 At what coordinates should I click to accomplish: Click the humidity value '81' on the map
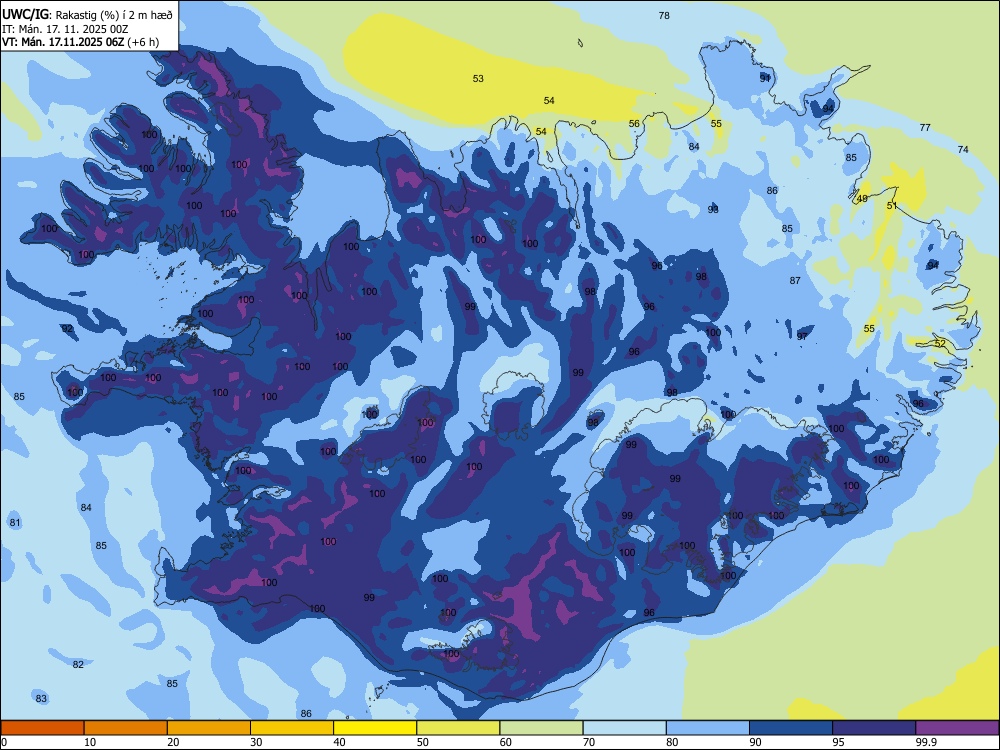15,523
